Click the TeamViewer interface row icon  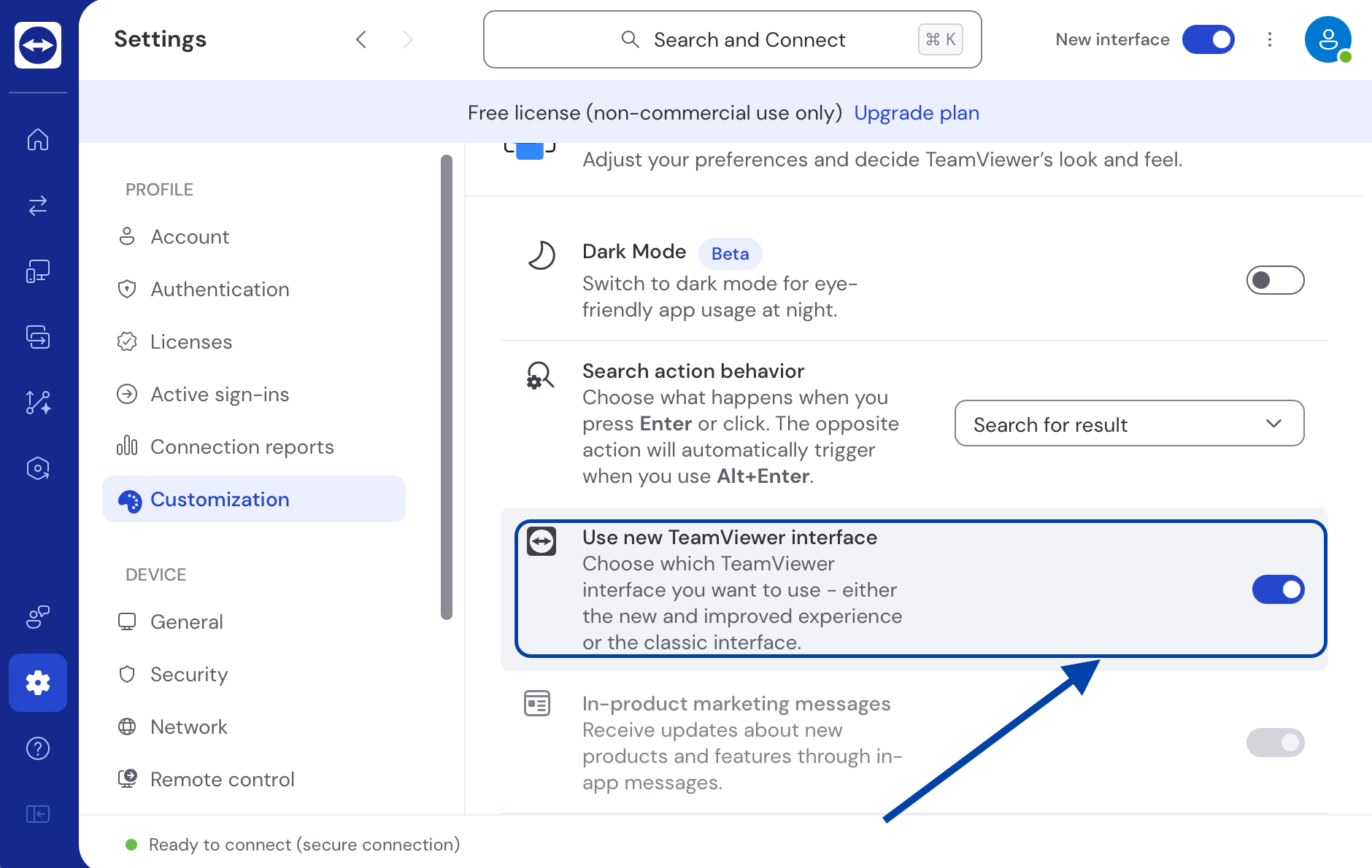pos(542,541)
